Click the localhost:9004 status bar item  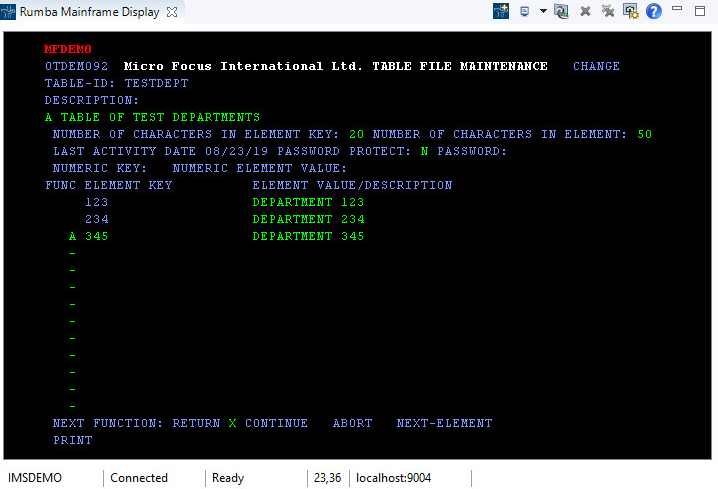click(394, 478)
